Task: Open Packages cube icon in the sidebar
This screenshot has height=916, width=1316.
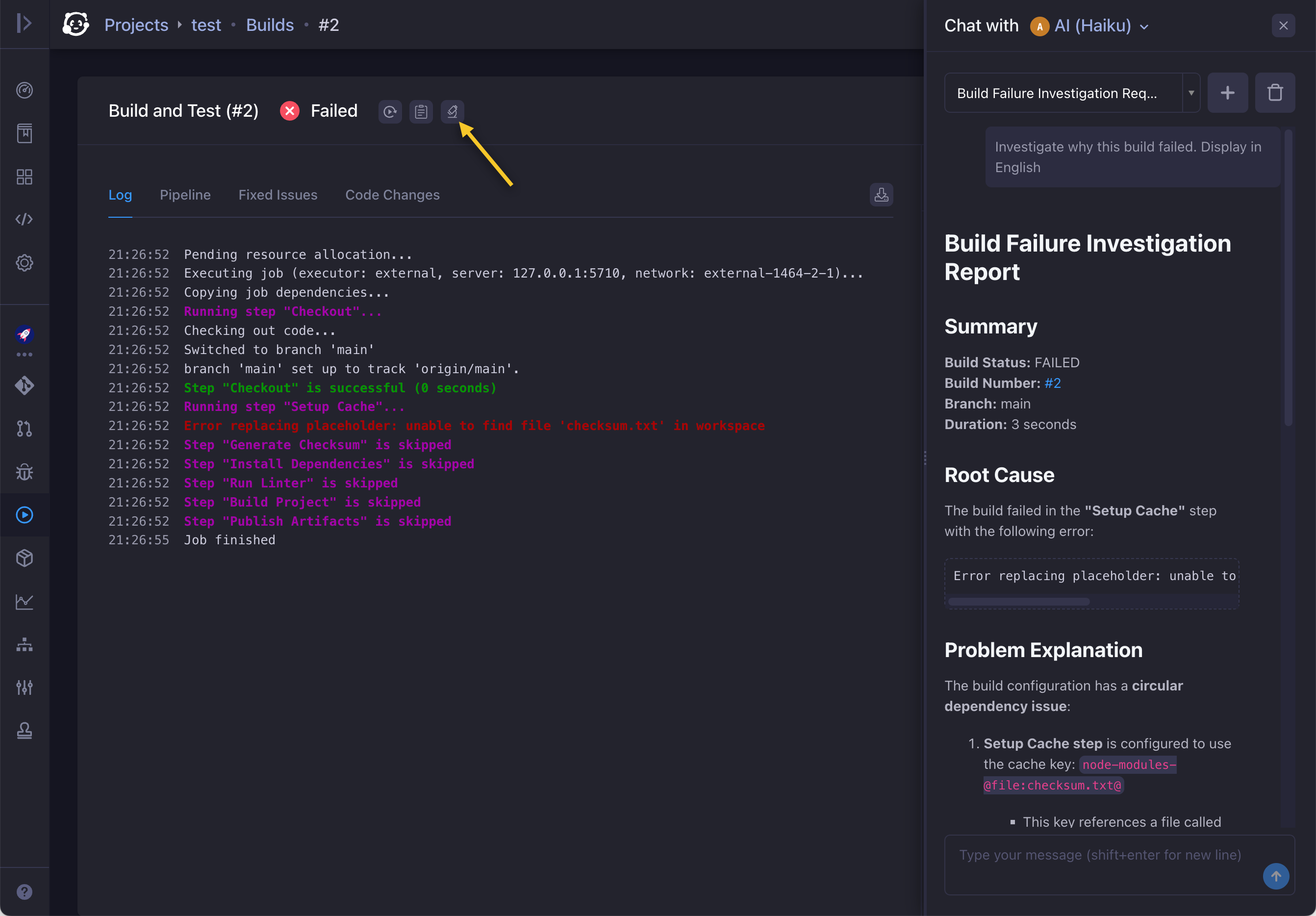Action: (x=24, y=558)
